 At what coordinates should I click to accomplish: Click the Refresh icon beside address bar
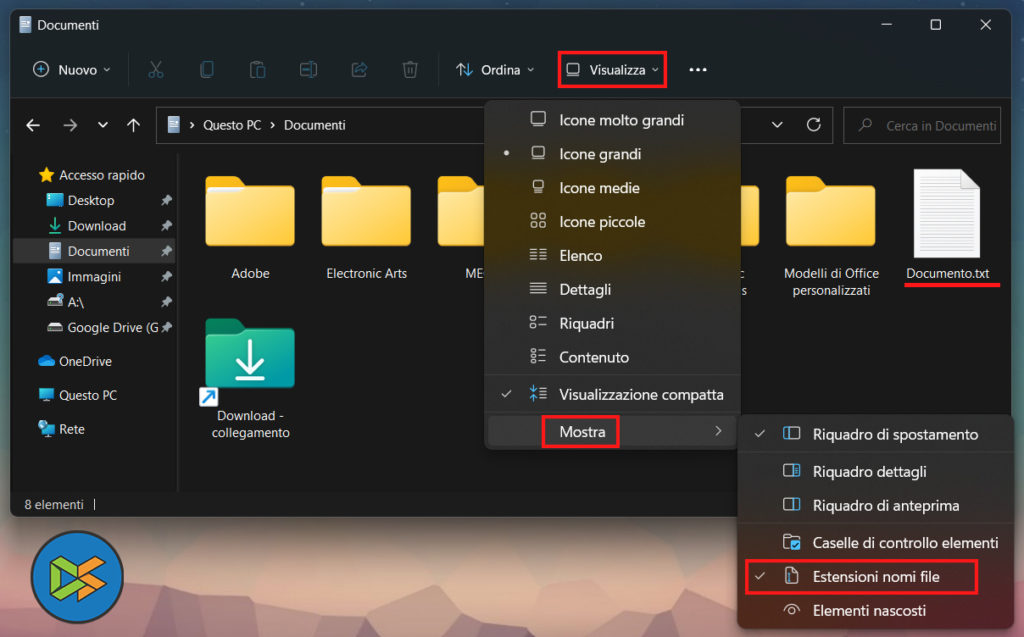point(814,125)
